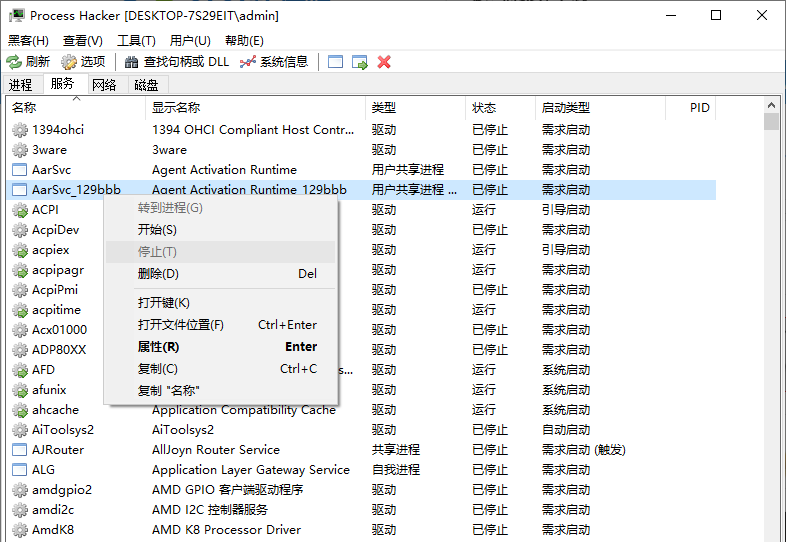Choose Open file location (打开文件位置)

tap(181, 325)
